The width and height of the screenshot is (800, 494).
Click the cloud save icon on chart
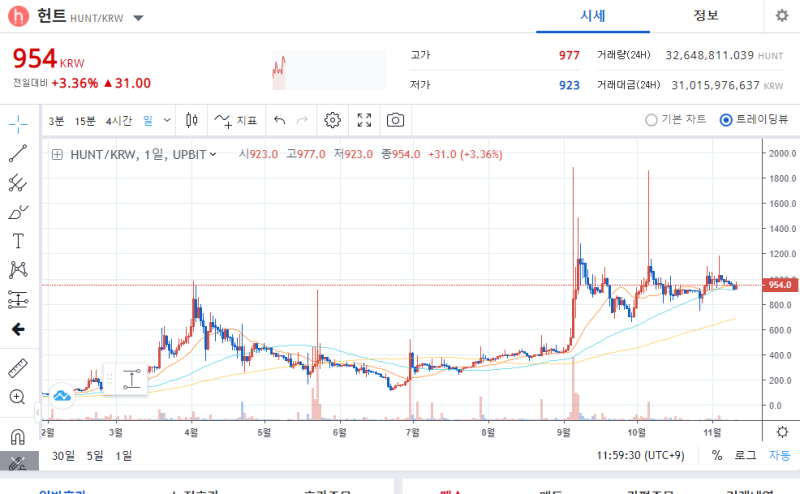[62, 396]
